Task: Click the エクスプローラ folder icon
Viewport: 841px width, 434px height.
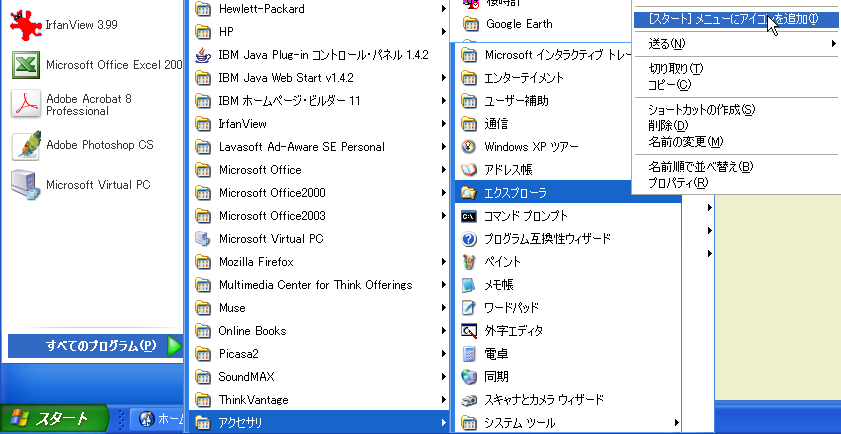Action: [x=469, y=193]
